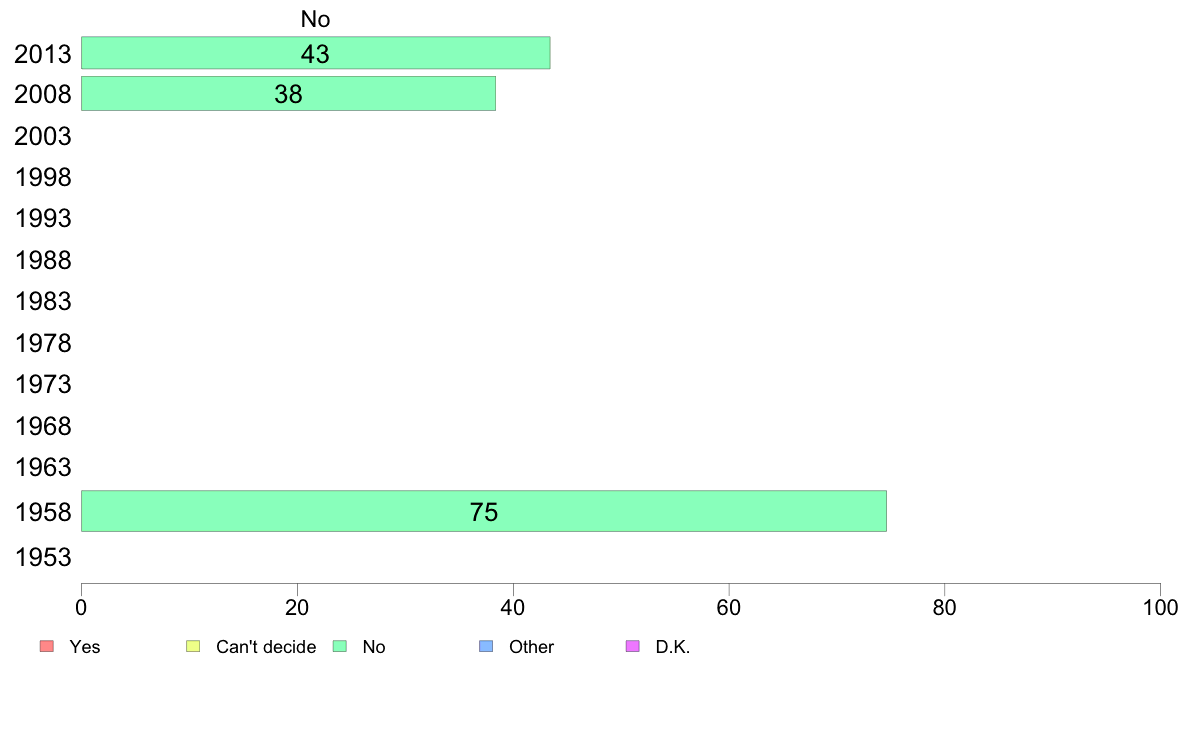This screenshot has width=1188, height=736.
Task: Click the purple D.K. legend swatch
Action: pyautogui.click(x=632, y=646)
